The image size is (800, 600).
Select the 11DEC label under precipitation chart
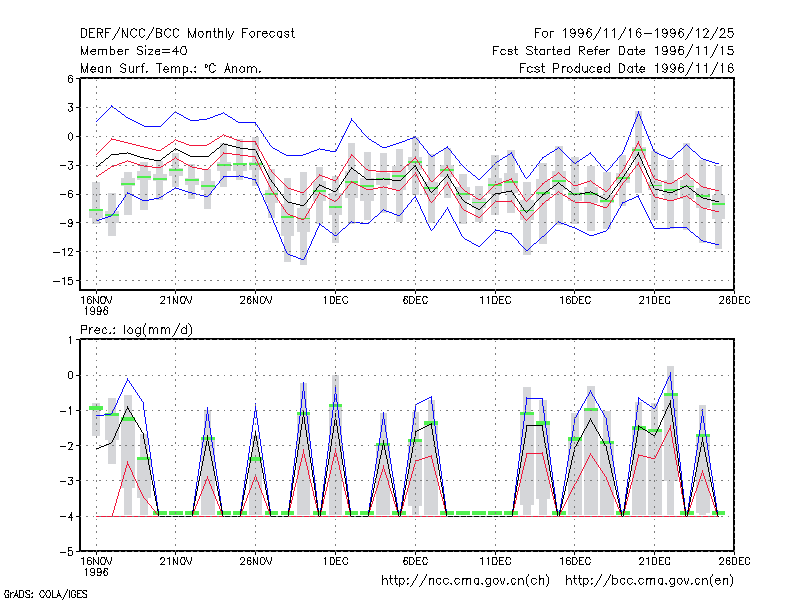(495, 561)
